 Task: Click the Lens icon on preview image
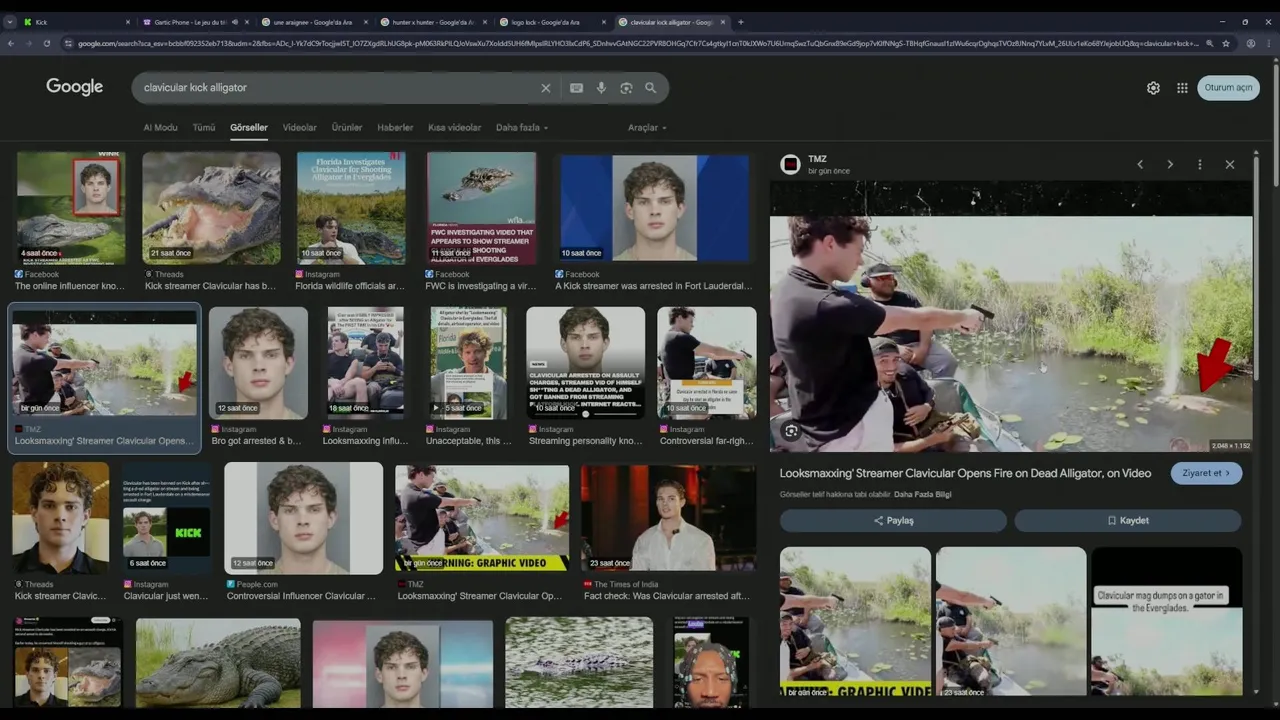pyautogui.click(x=791, y=431)
